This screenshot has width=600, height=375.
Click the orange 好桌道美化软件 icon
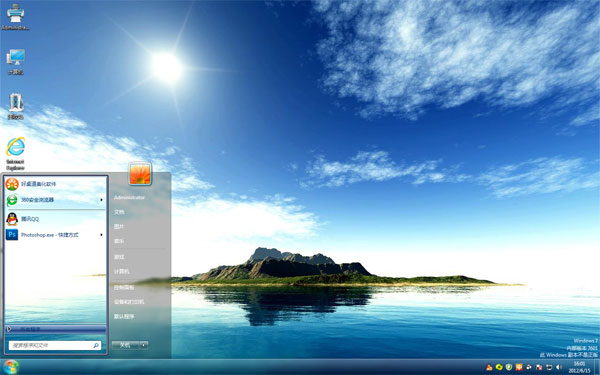point(12,184)
